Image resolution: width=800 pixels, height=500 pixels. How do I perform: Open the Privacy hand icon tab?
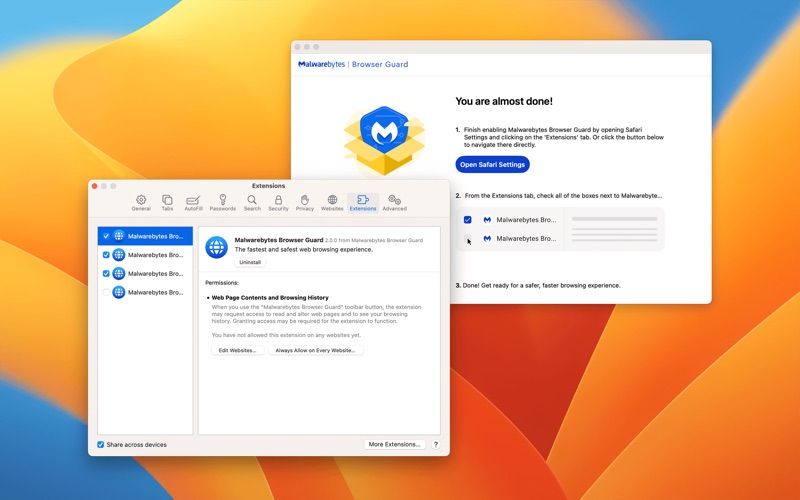point(305,203)
